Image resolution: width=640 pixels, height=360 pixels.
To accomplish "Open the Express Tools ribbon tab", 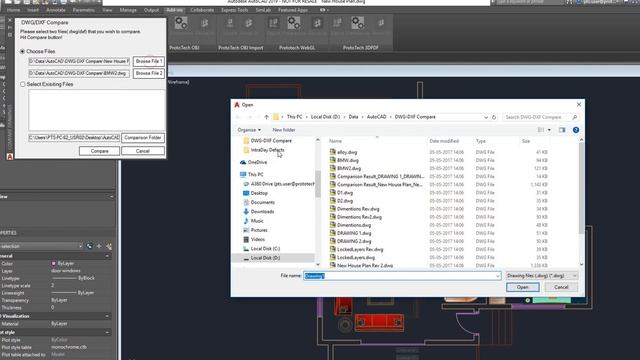I will 234,10.
